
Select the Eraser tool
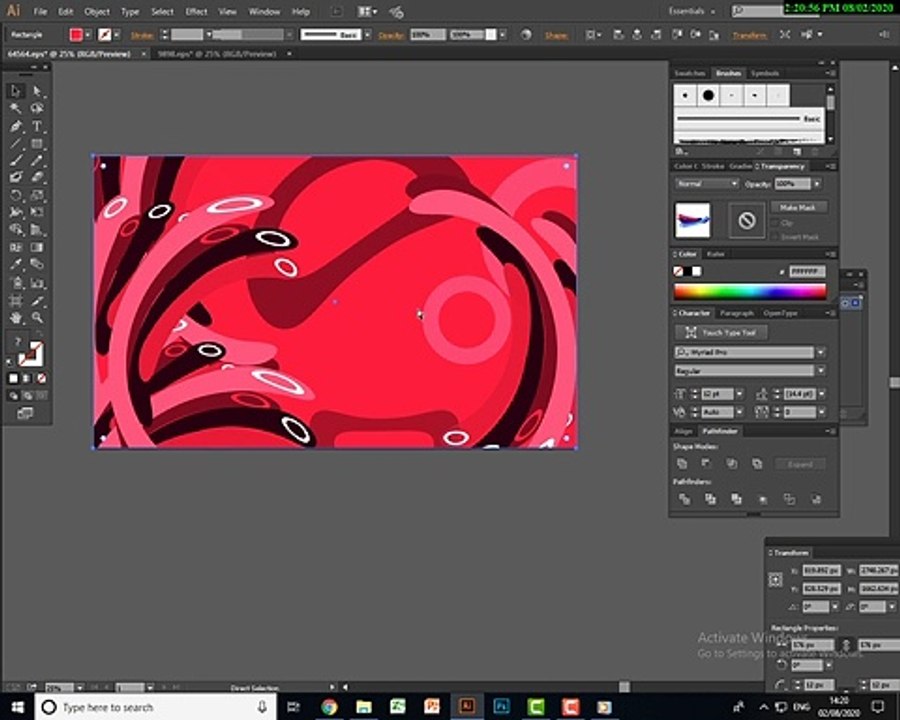click(37, 177)
